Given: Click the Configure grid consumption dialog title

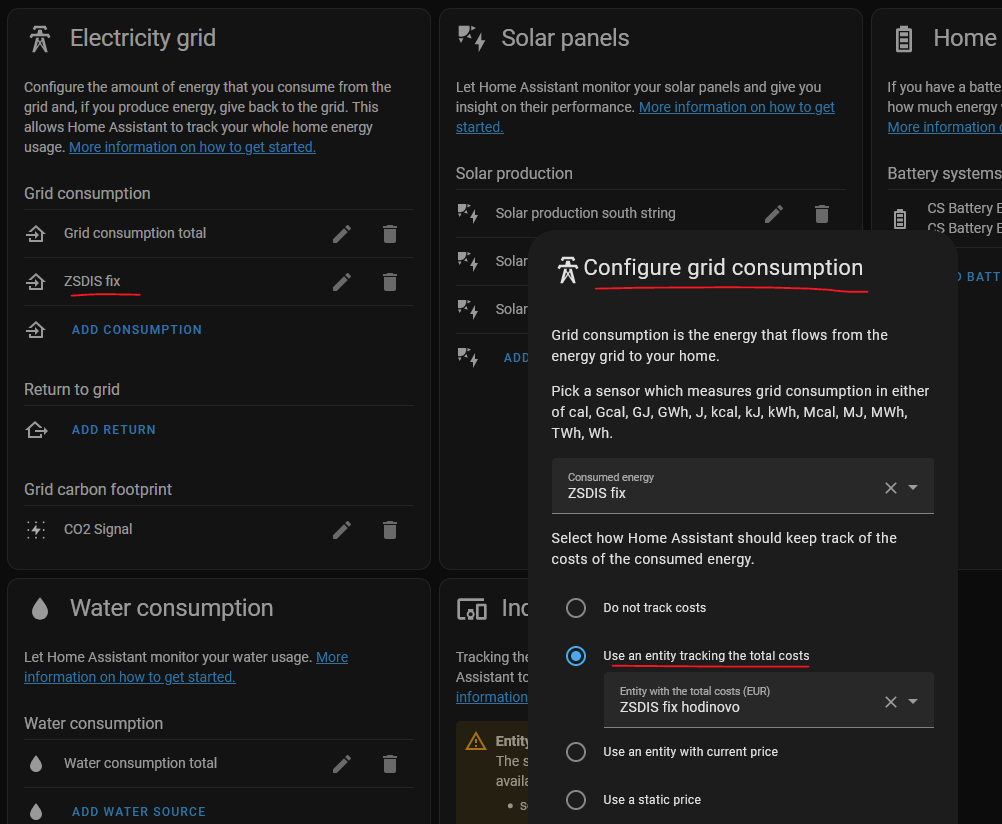Looking at the screenshot, I should (x=723, y=268).
